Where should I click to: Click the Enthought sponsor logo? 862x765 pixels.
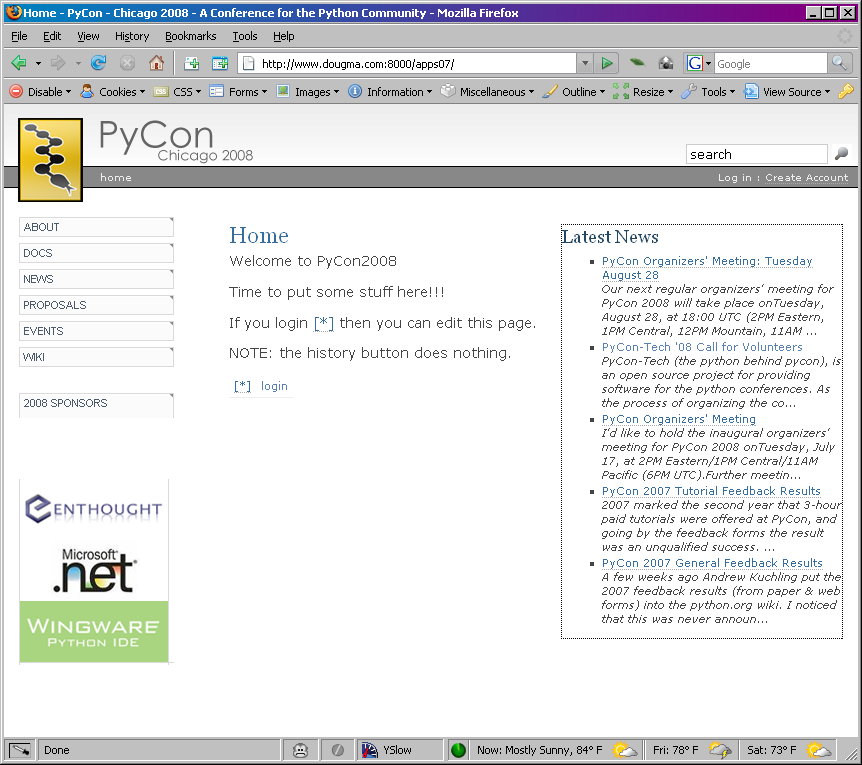point(94,508)
